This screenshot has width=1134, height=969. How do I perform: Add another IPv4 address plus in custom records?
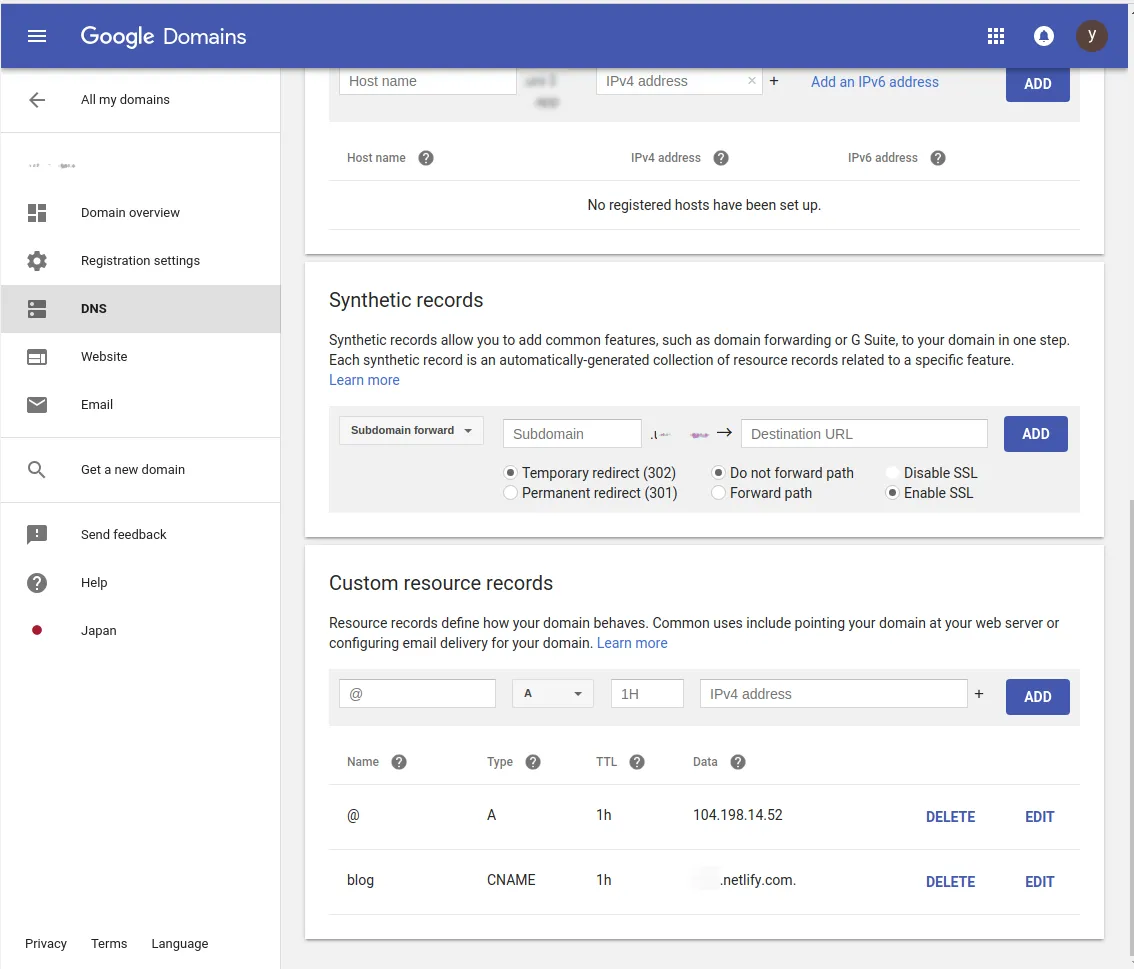pos(979,693)
